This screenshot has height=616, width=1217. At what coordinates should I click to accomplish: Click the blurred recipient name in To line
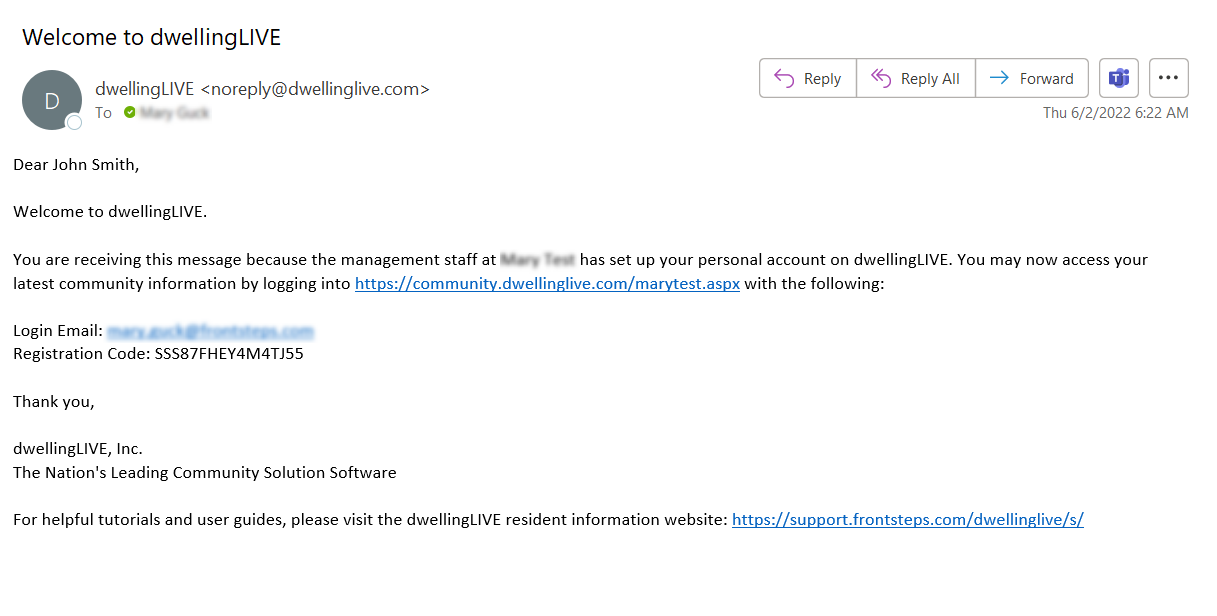(175, 113)
